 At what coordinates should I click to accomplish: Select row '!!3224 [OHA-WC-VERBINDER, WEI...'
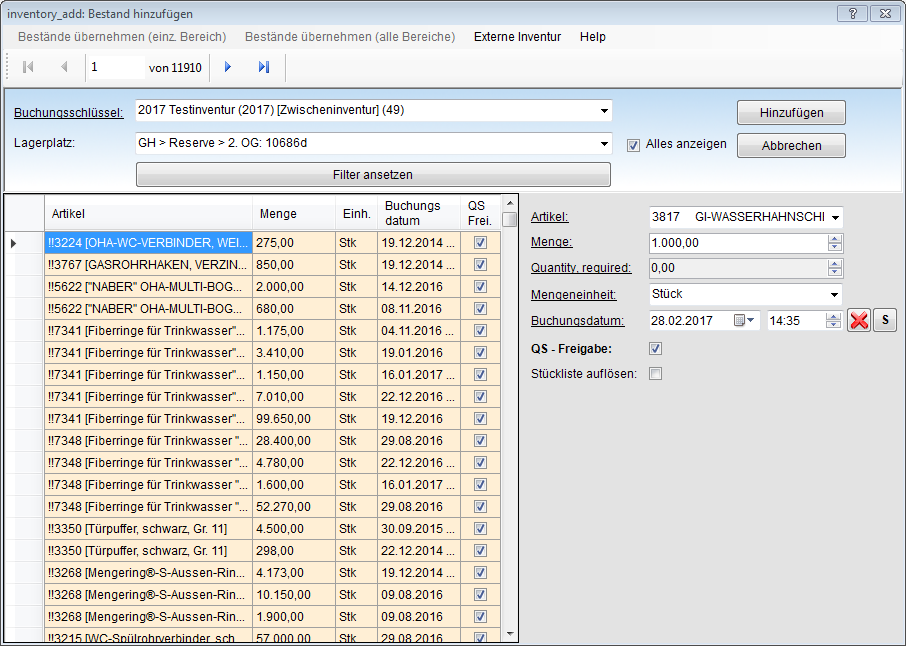[253, 243]
